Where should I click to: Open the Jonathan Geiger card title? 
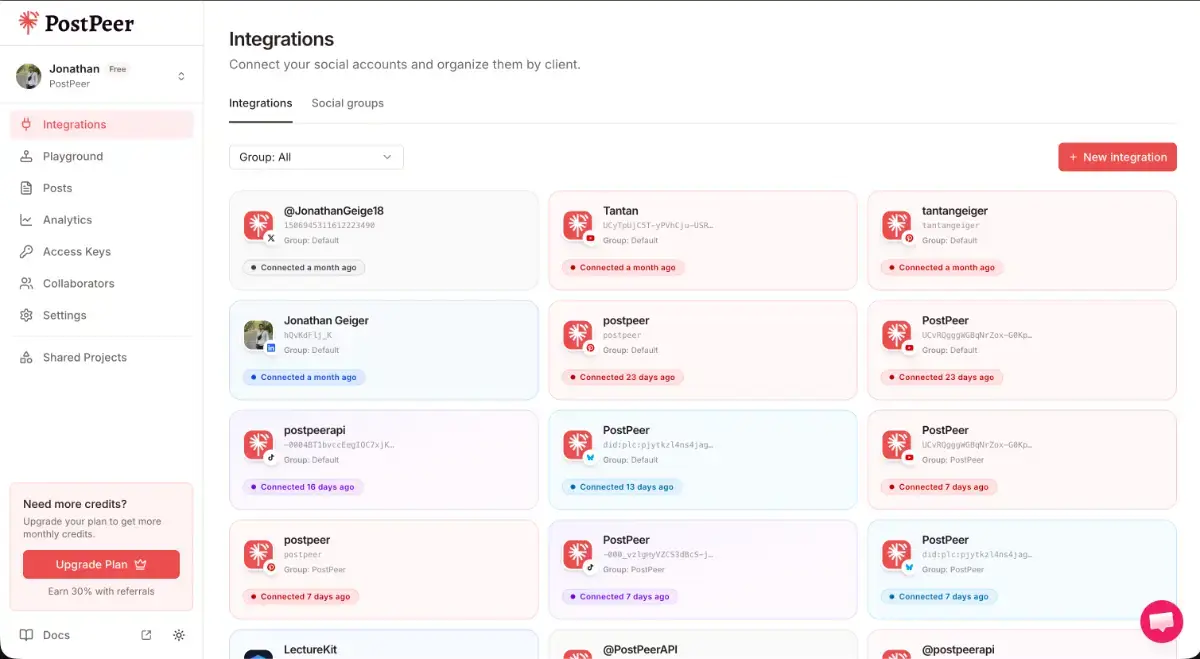326,321
